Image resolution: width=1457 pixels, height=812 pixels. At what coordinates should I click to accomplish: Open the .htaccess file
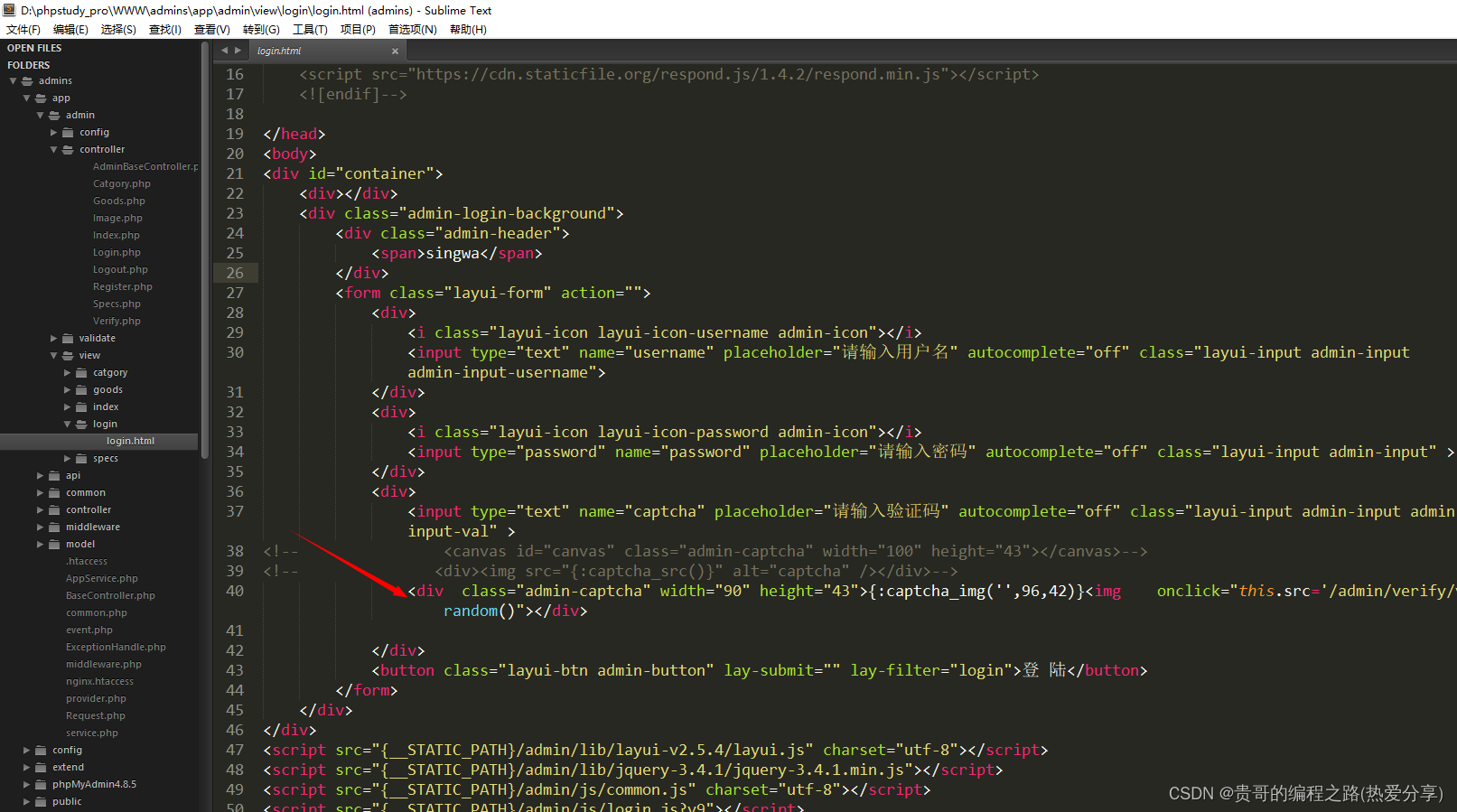tap(87, 561)
